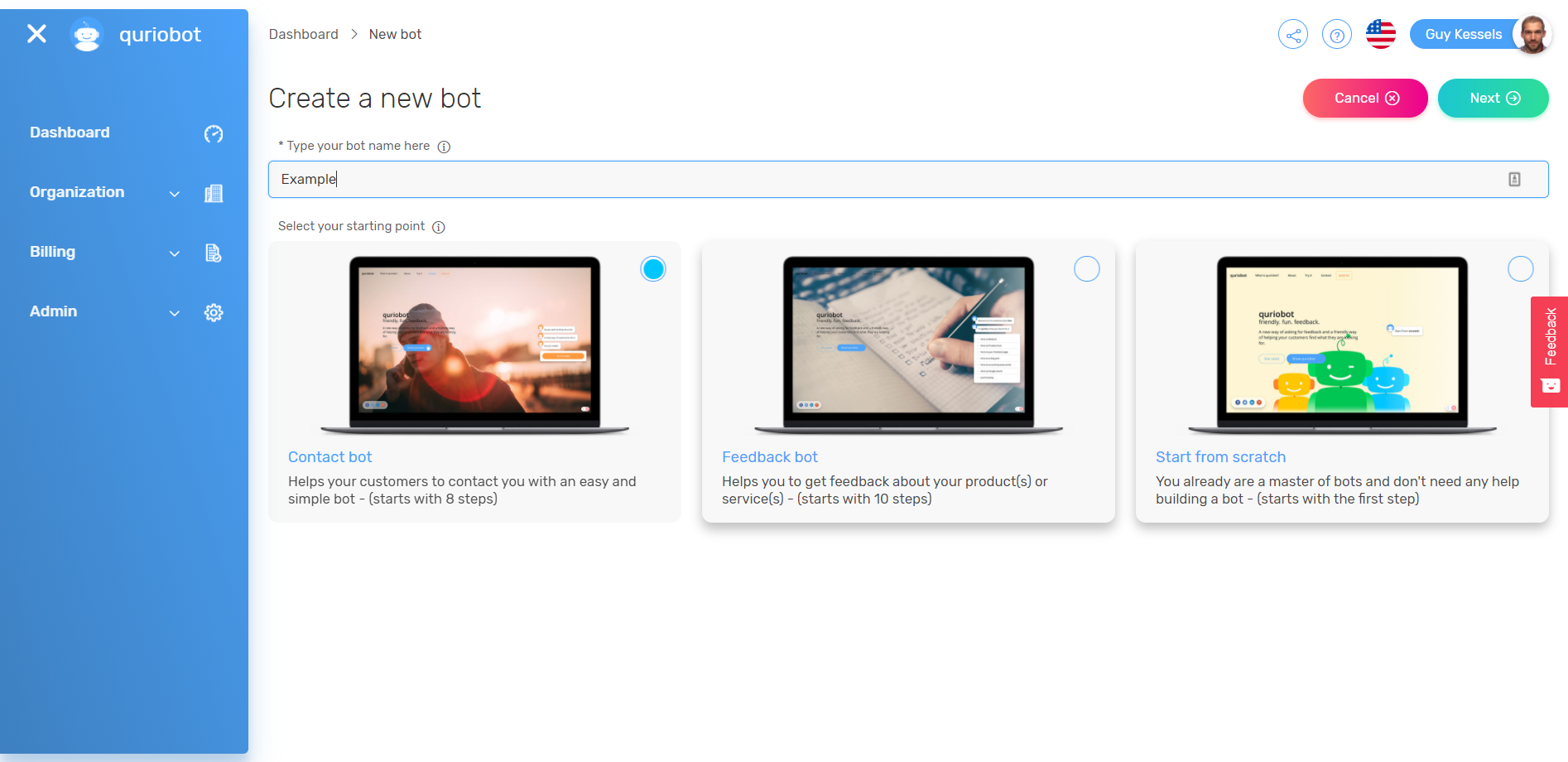Click the Next button
This screenshot has width=1568, height=762.
pos(1493,98)
